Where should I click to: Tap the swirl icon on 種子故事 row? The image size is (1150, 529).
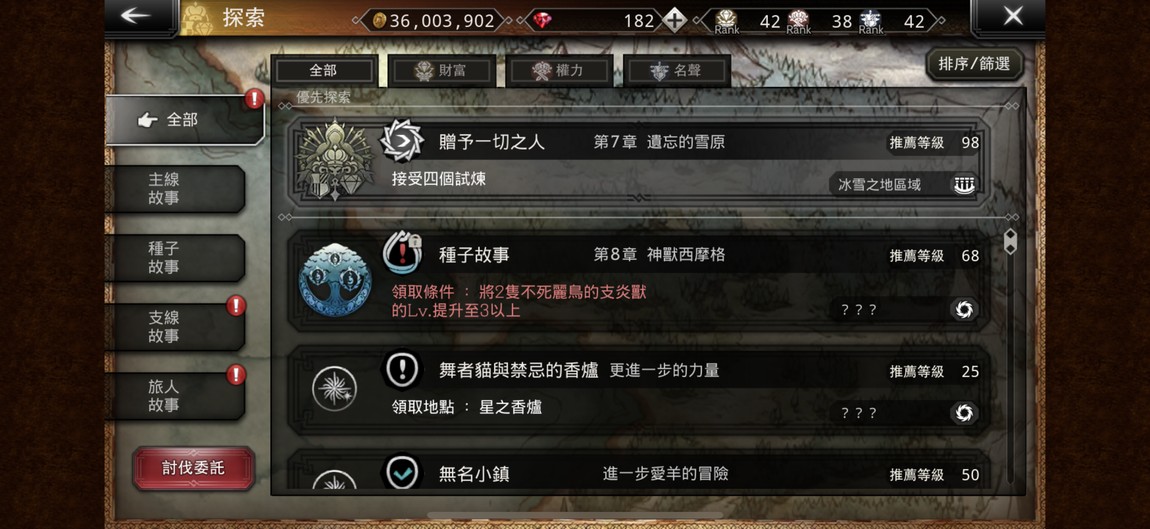(x=964, y=310)
